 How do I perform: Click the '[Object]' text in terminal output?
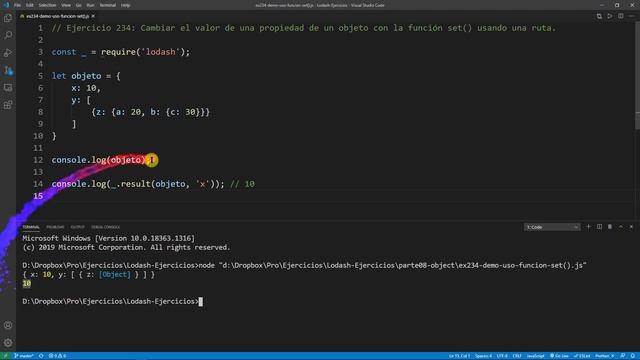pyautogui.click(x=115, y=275)
